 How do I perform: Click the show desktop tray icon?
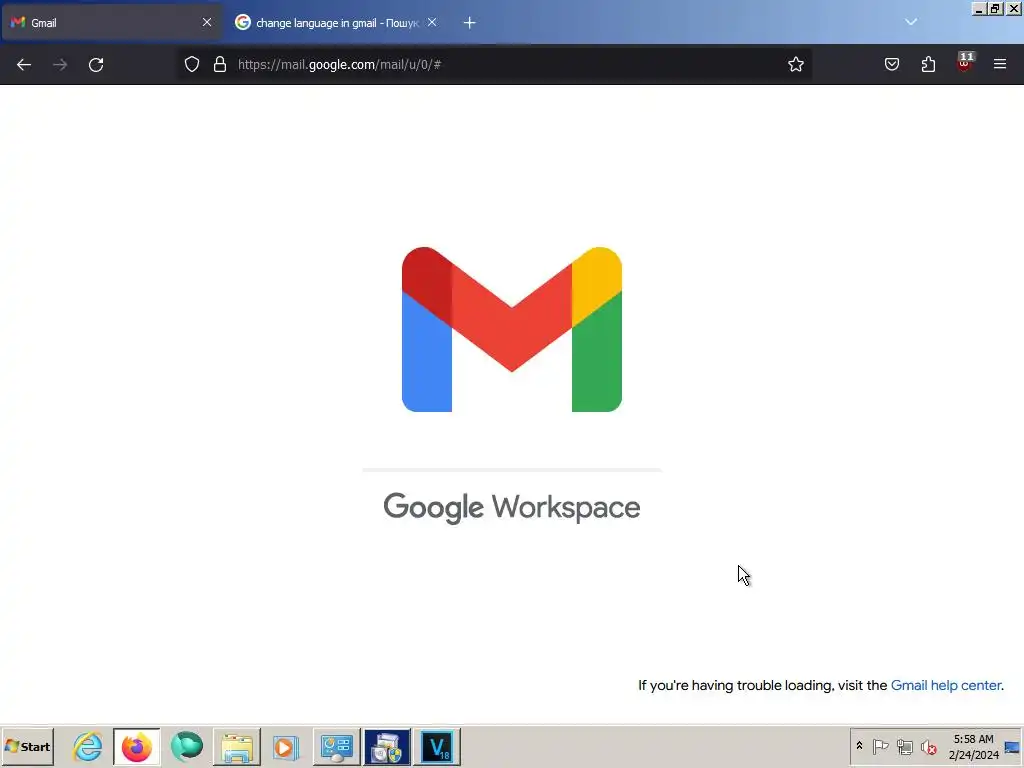[x=1014, y=746]
